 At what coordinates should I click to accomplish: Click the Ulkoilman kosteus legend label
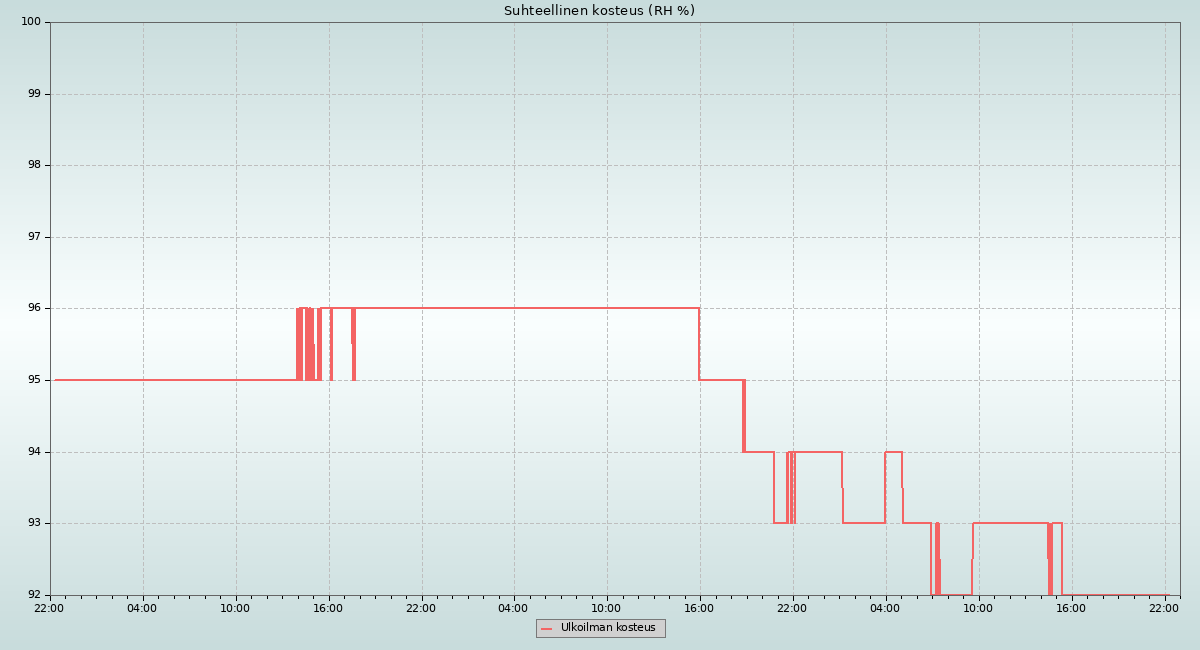point(607,628)
